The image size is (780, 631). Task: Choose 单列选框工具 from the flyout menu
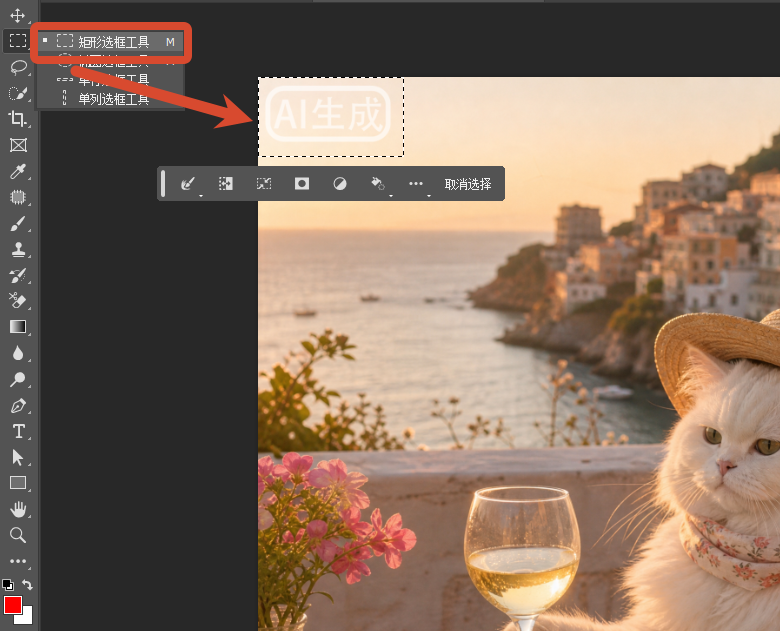pos(110,99)
